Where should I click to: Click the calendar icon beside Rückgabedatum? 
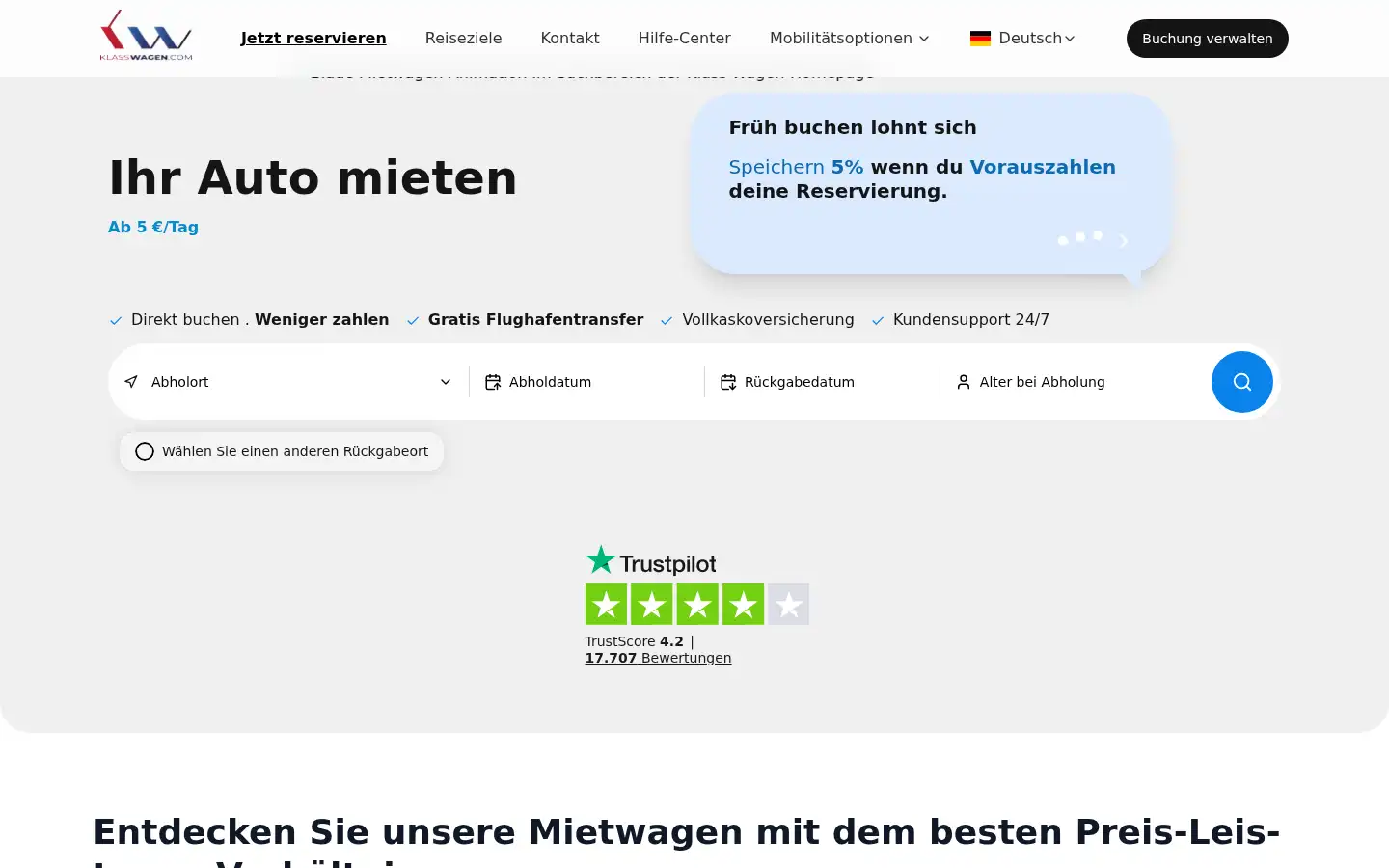pyautogui.click(x=728, y=382)
